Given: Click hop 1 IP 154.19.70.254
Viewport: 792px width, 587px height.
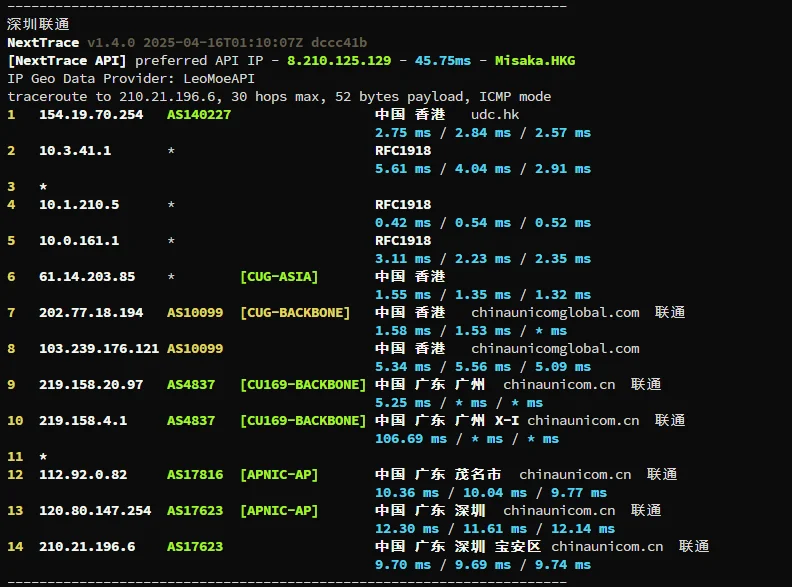Looking at the screenshot, I should 91,115.
